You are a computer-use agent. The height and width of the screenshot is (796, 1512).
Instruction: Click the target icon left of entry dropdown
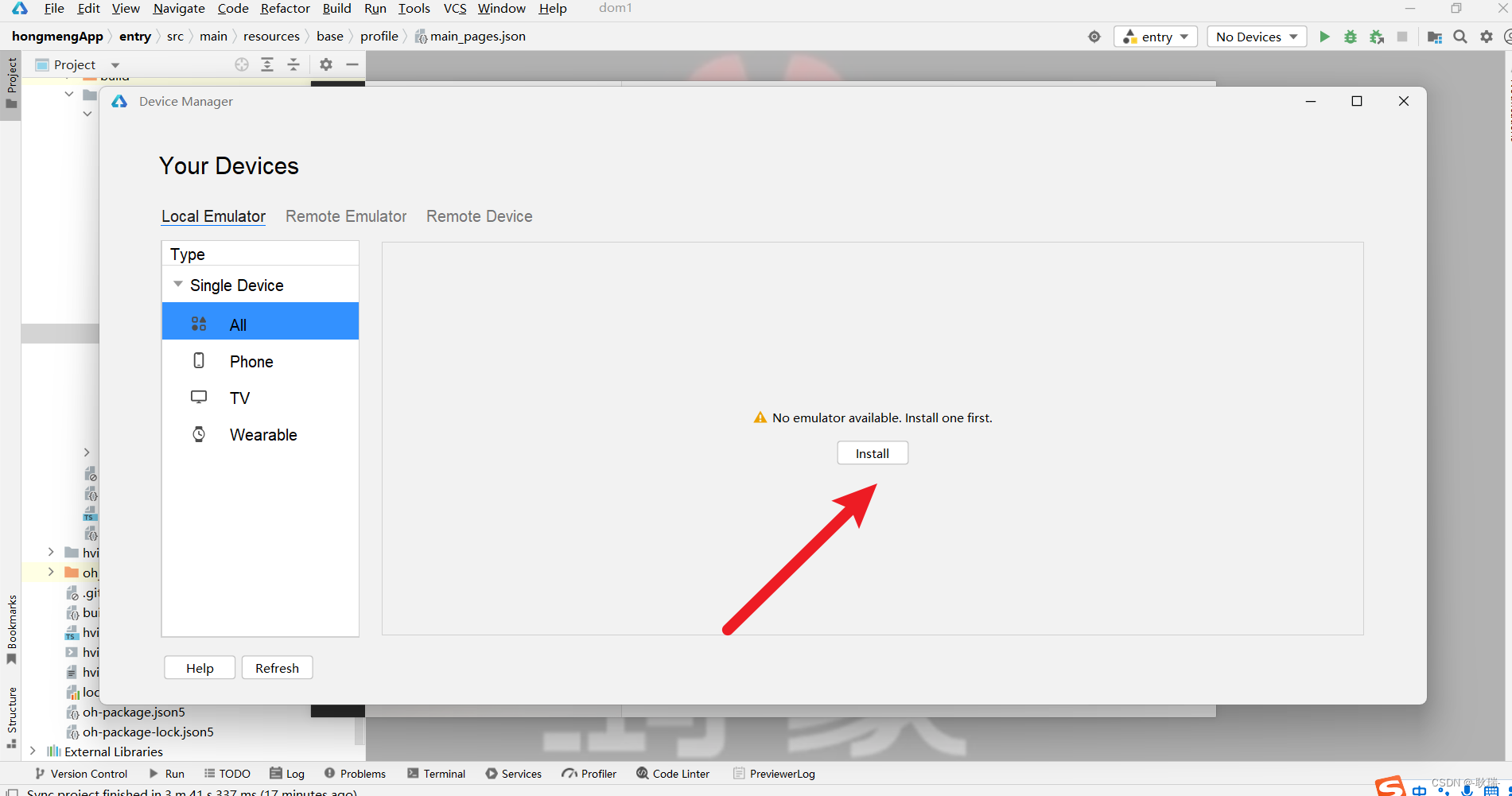click(x=1094, y=37)
